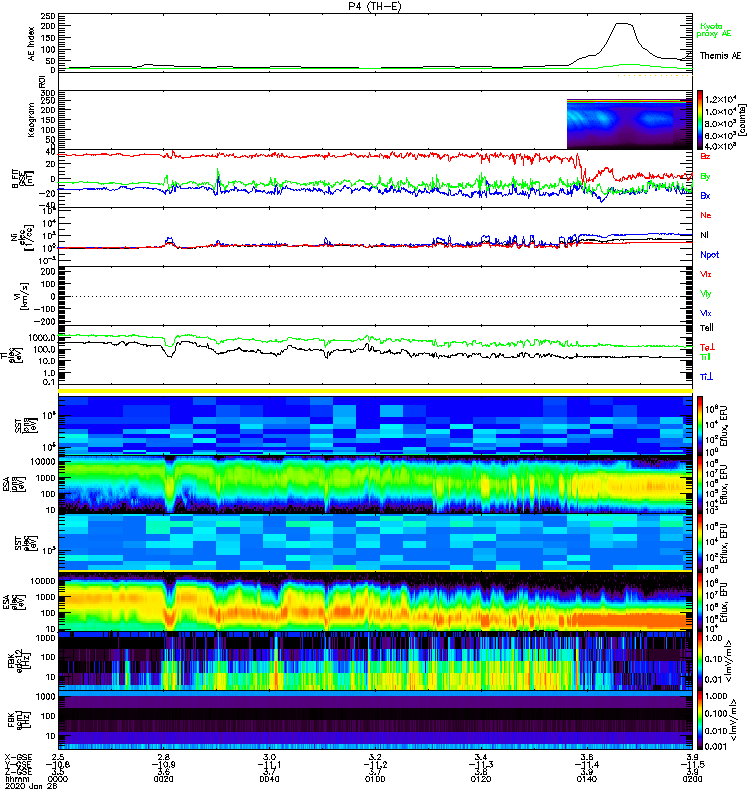Click the 0040 time tick label
750x800 pixels.
[x=269, y=779]
